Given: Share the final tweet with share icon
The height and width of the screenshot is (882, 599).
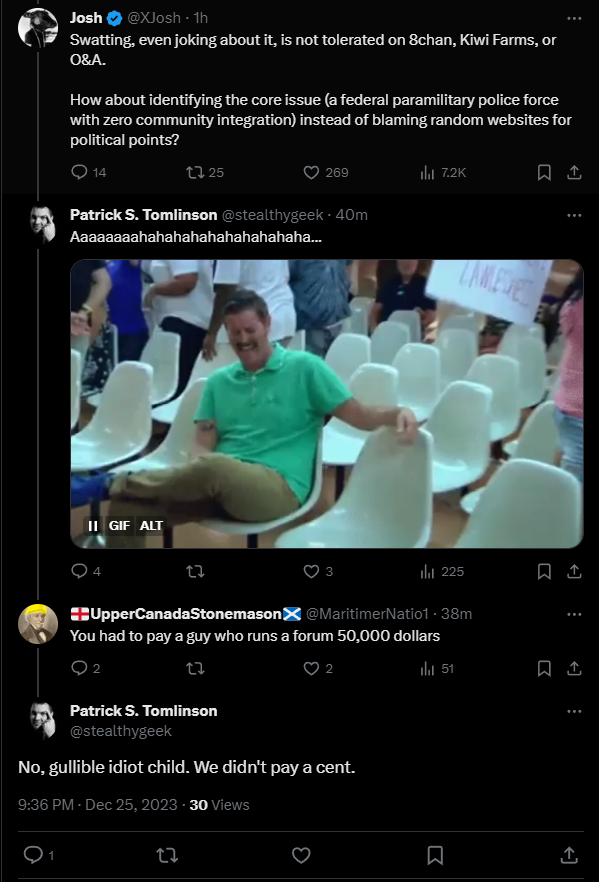Looking at the screenshot, I should [569, 855].
